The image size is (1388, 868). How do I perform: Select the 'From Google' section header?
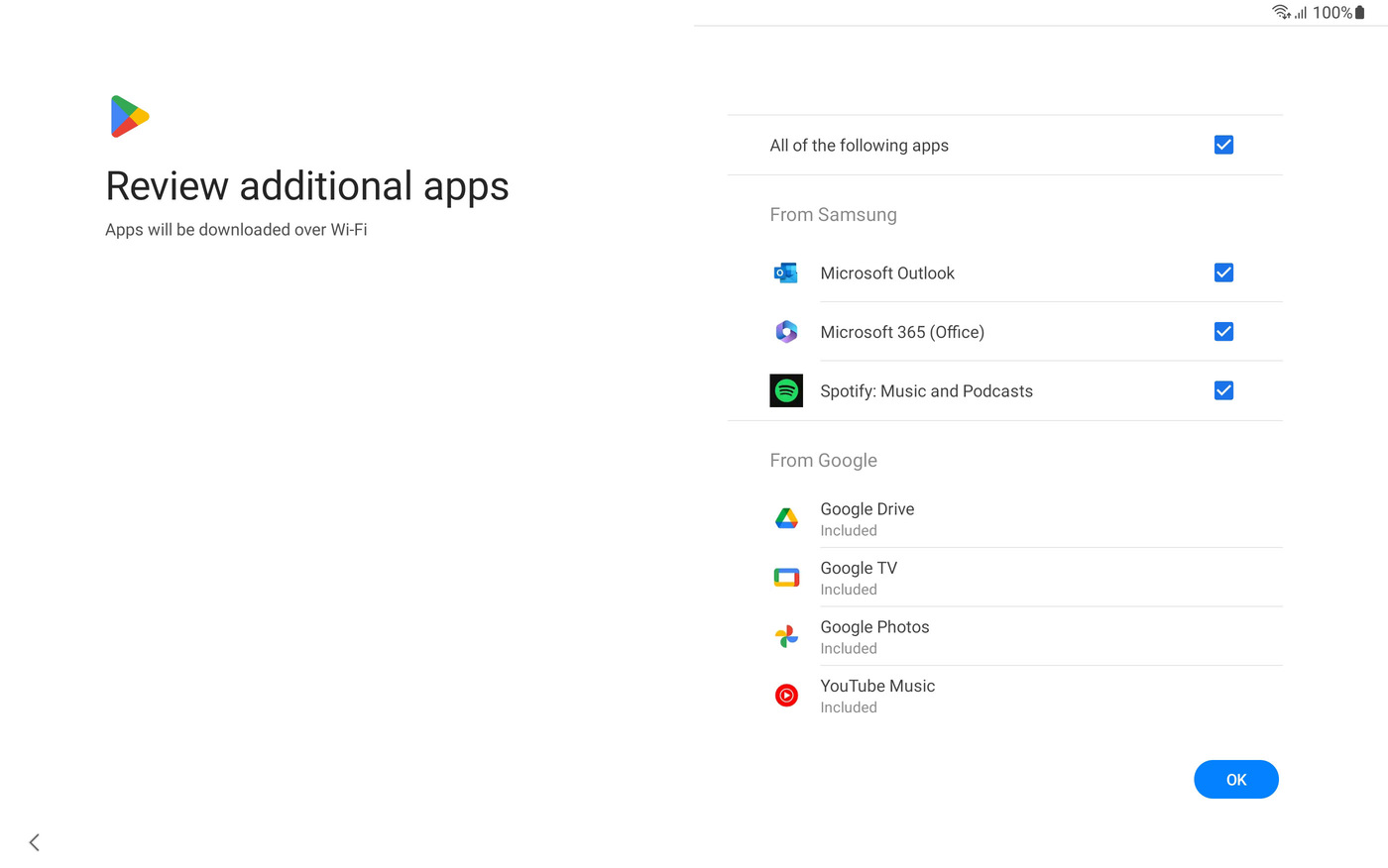(x=824, y=460)
